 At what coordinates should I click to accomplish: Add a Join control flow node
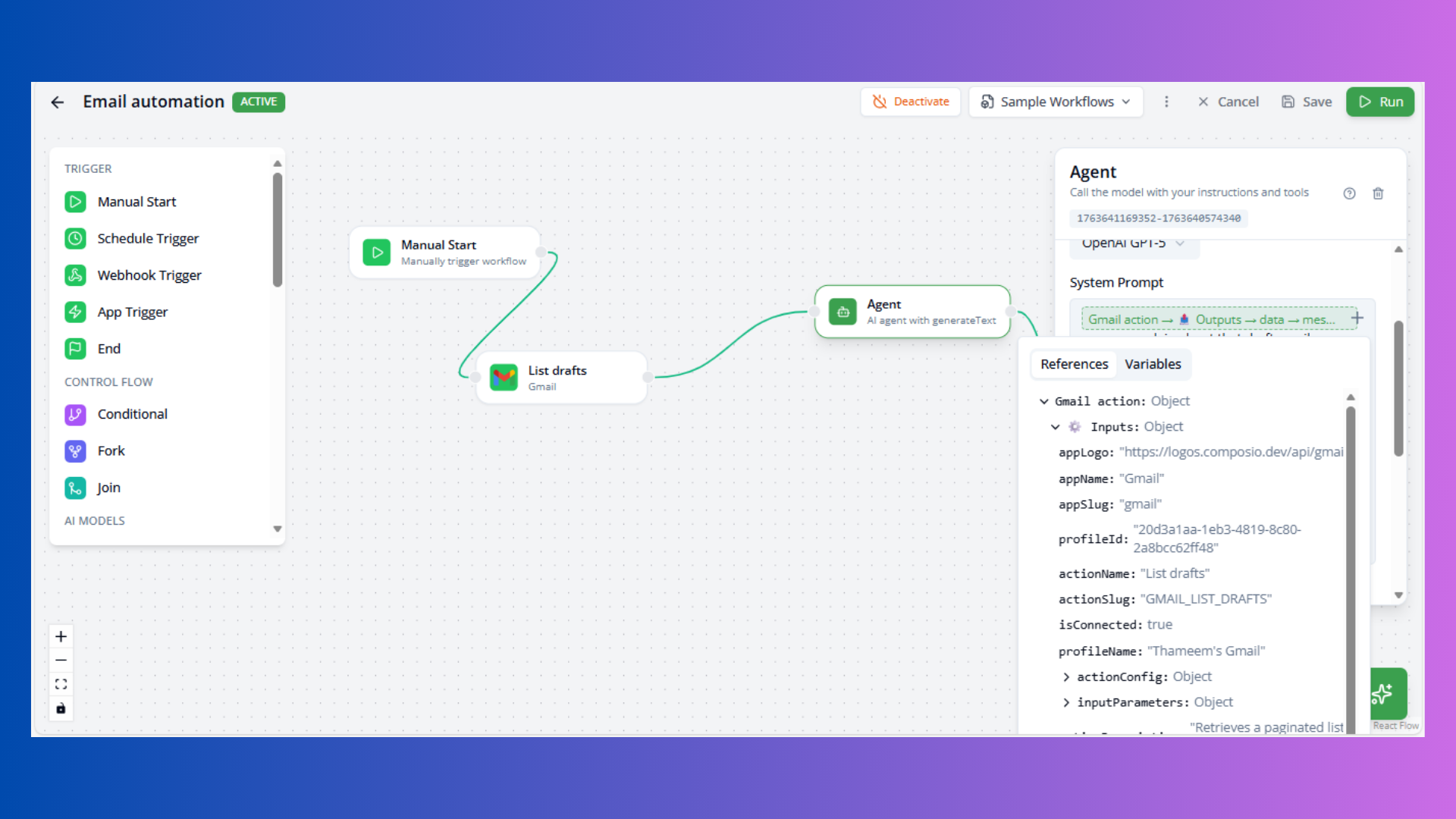(108, 488)
